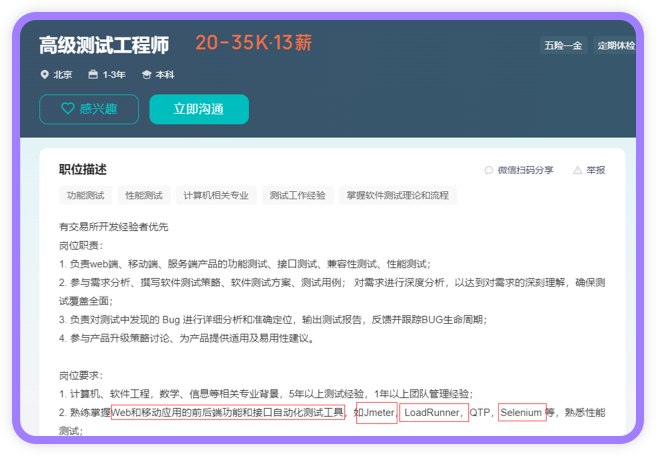
Task: Click the job title 高级测试工程师
Action: coord(104,45)
